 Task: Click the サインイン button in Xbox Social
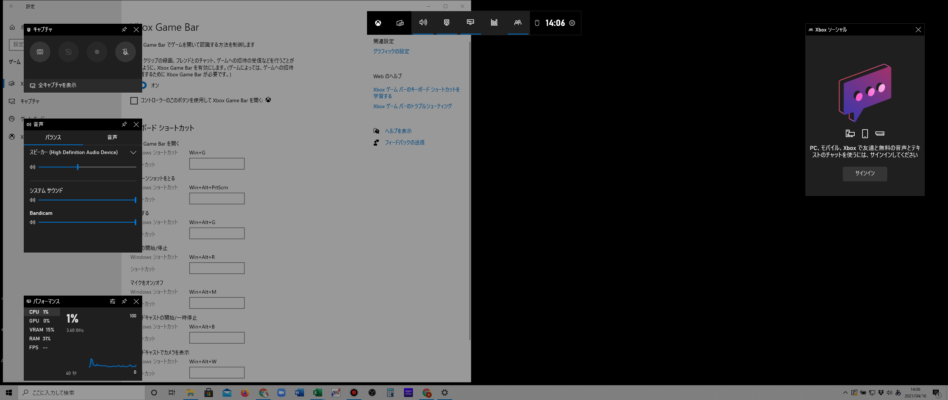pos(865,174)
